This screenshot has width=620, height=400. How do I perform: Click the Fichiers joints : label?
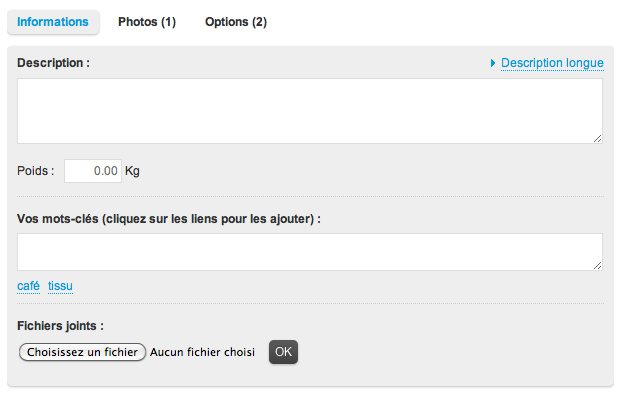pos(61,325)
